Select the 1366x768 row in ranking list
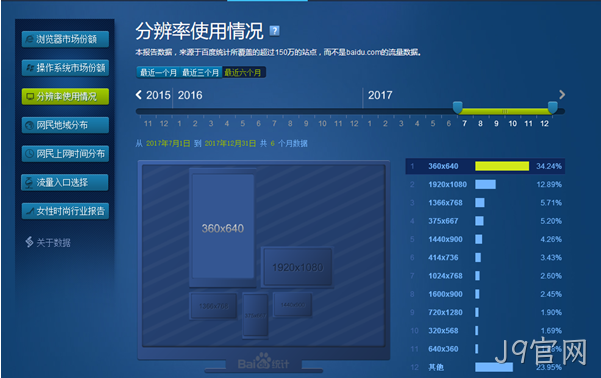Viewport: 601px width, 378px height. [485, 203]
